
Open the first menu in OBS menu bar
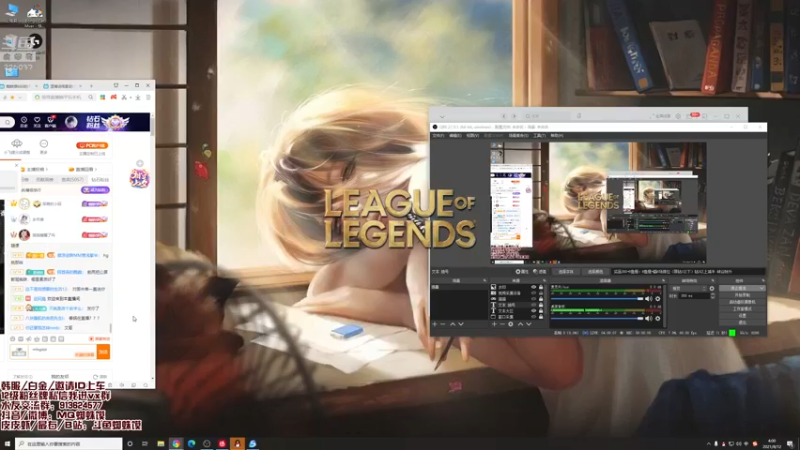(438, 136)
